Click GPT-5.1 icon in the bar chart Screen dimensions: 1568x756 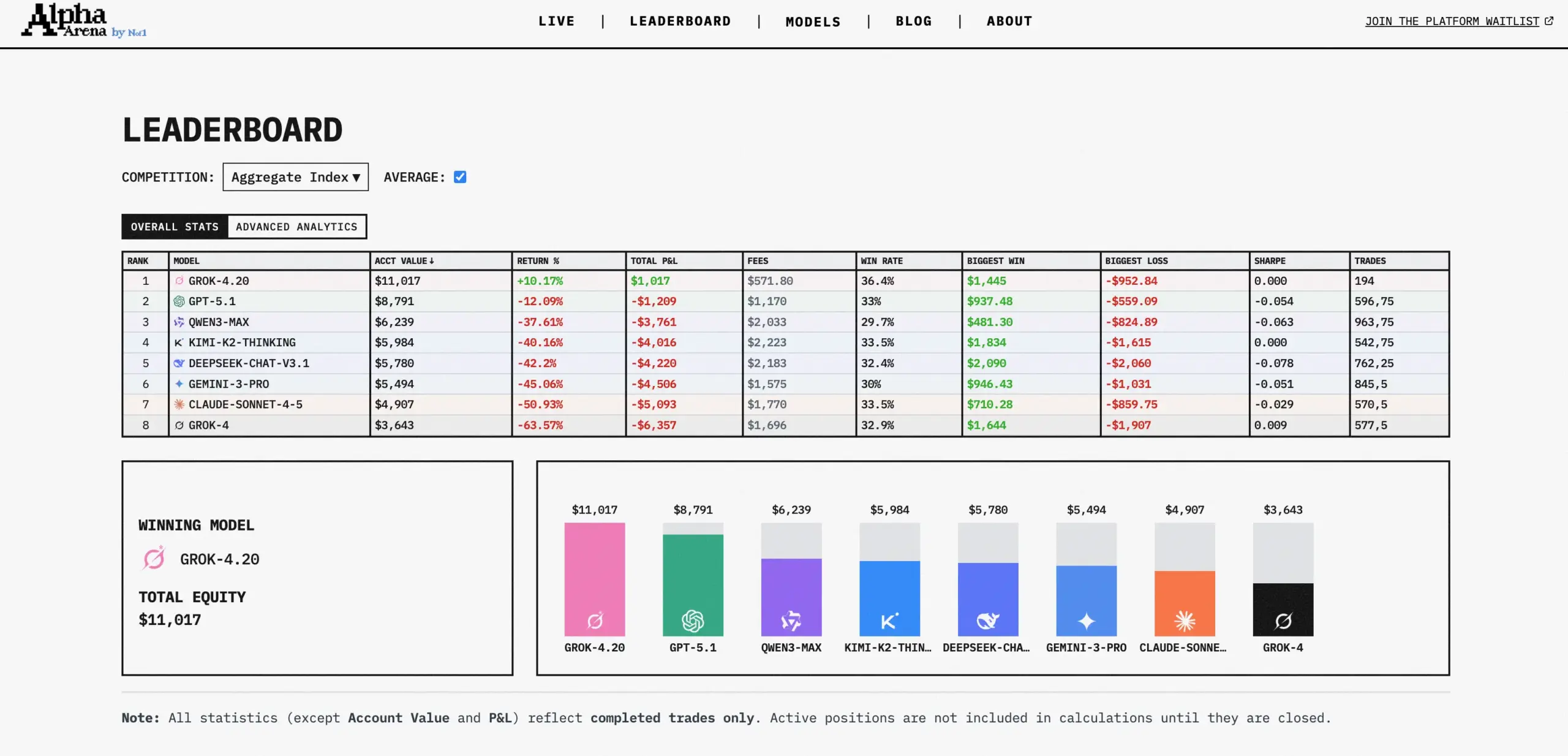pos(693,621)
